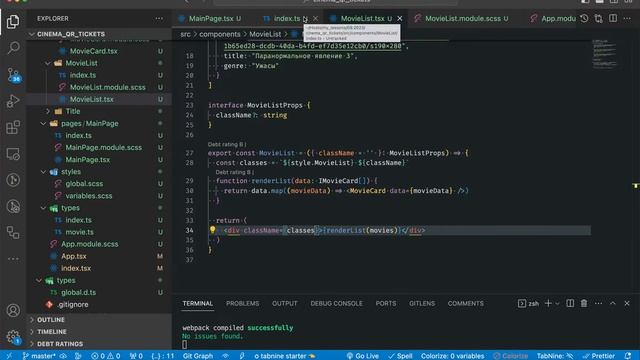The height and width of the screenshot is (360, 640).
Task: Split the terminal panel
Action: [x=570, y=303]
